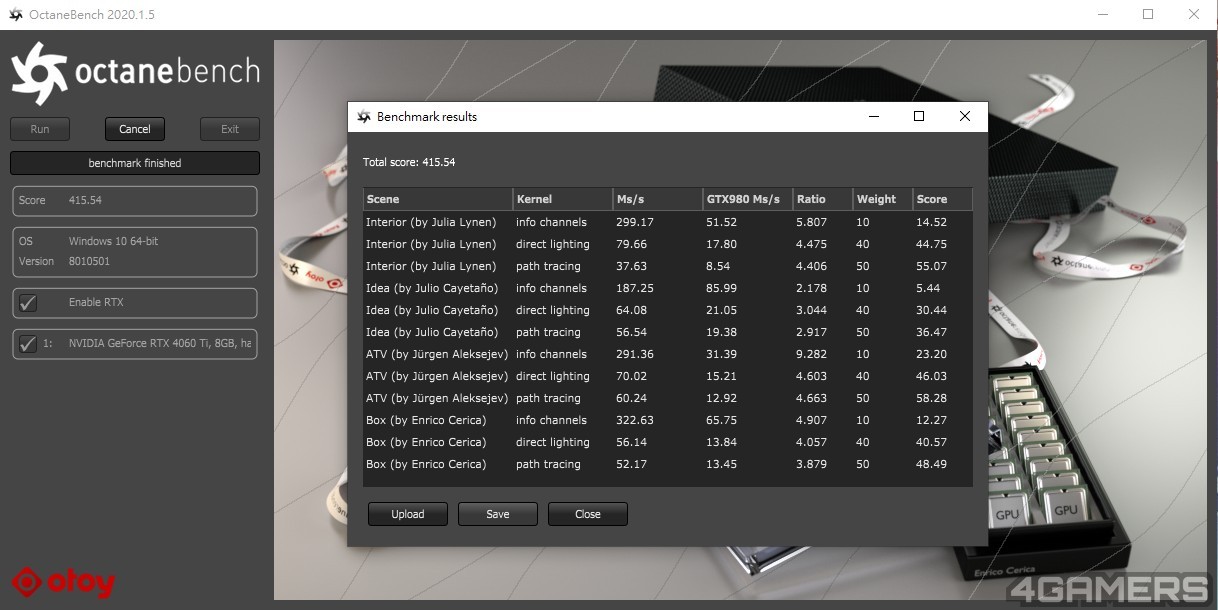Click the Version value '8010501'
This screenshot has width=1218, height=610.
pyautogui.click(x=90, y=262)
